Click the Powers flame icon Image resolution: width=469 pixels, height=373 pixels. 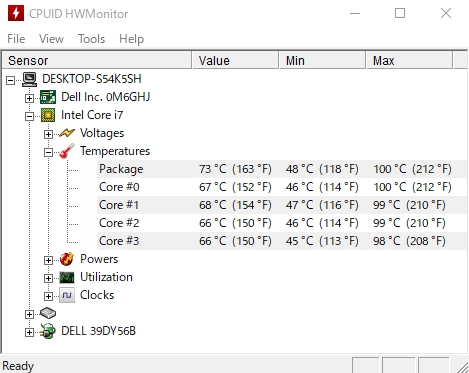[67, 259]
